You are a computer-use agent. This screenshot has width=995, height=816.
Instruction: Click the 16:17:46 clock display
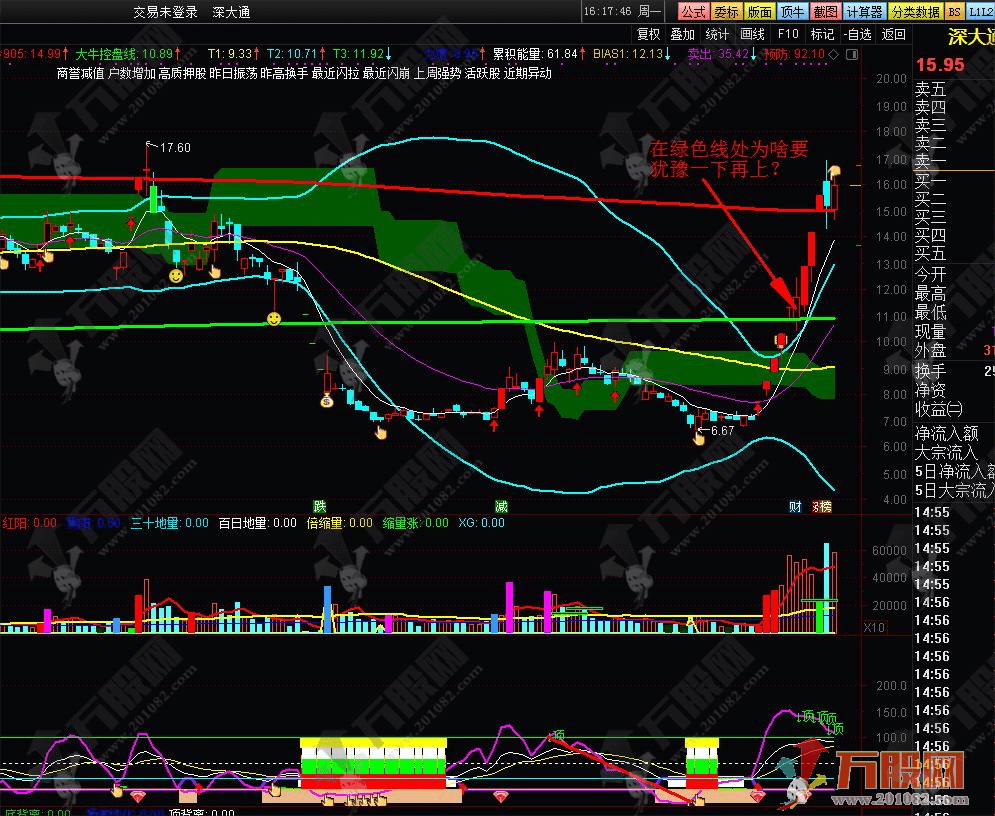(x=608, y=11)
